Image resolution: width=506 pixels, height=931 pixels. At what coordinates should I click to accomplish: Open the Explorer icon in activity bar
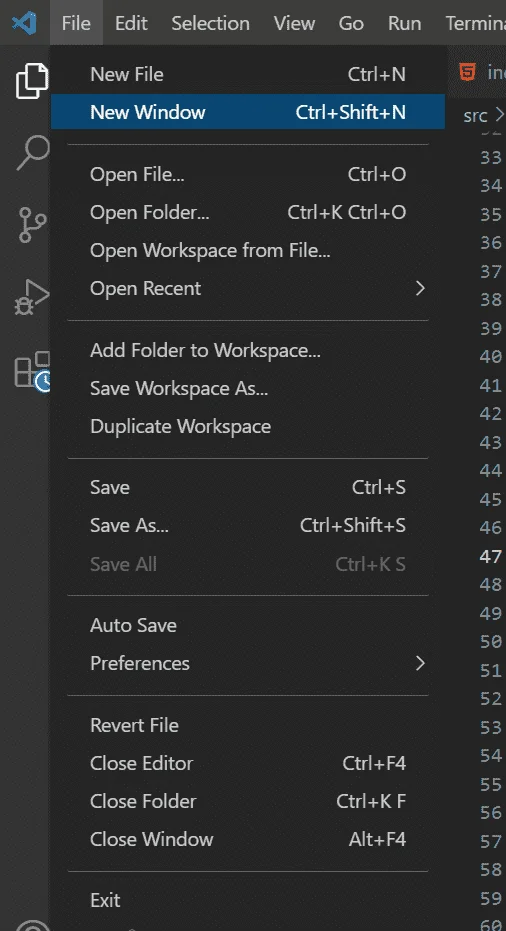pyautogui.click(x=31, y=80)
